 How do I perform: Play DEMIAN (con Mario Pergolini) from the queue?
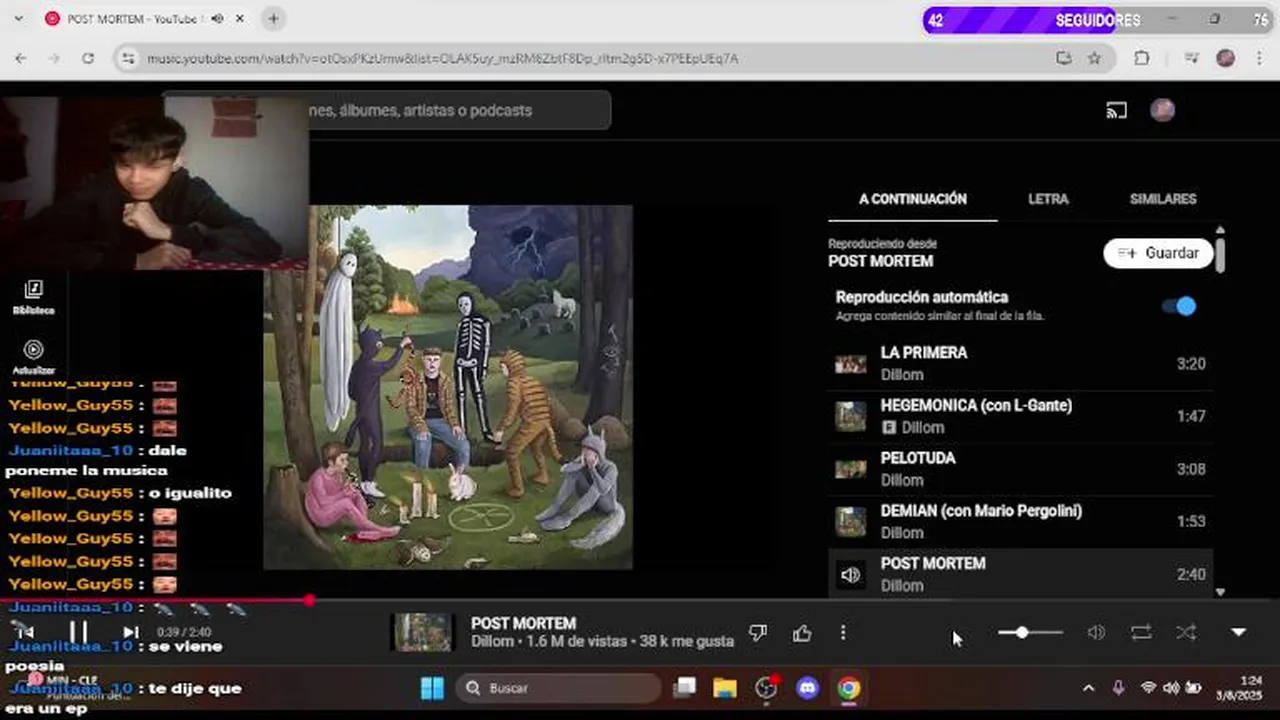[1020, 521]
